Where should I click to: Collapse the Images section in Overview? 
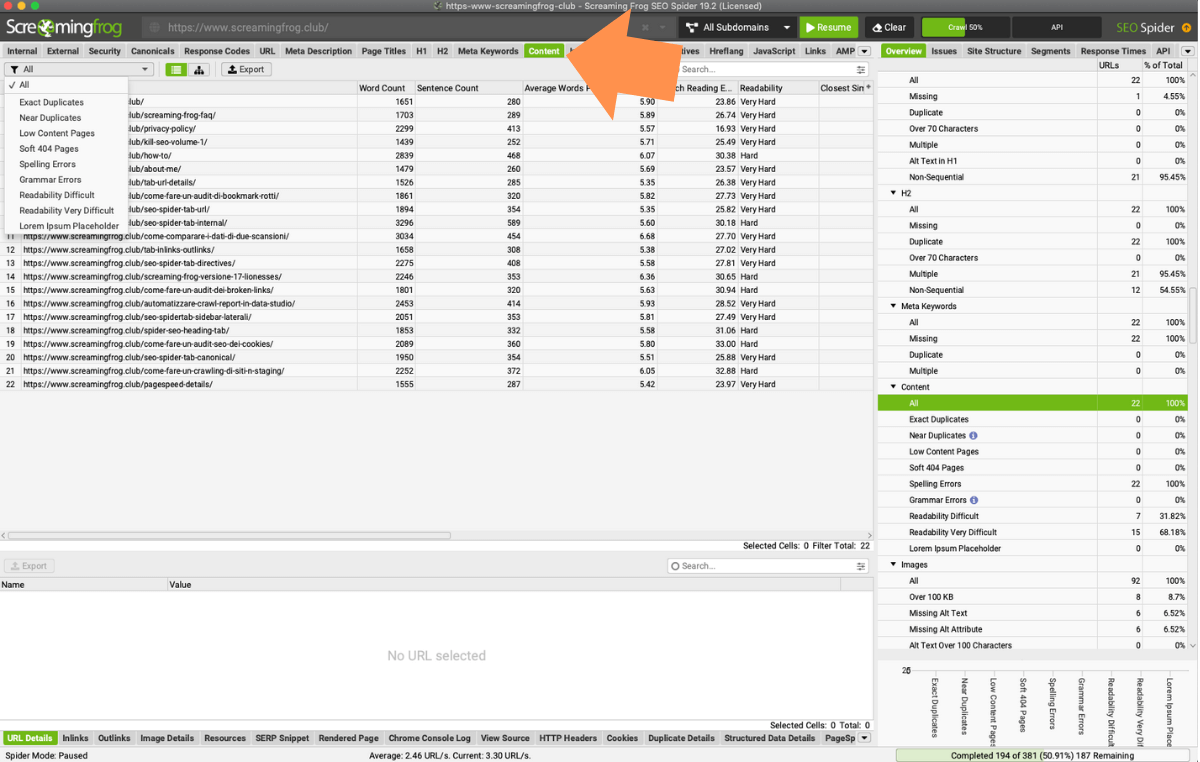point(893,565)
